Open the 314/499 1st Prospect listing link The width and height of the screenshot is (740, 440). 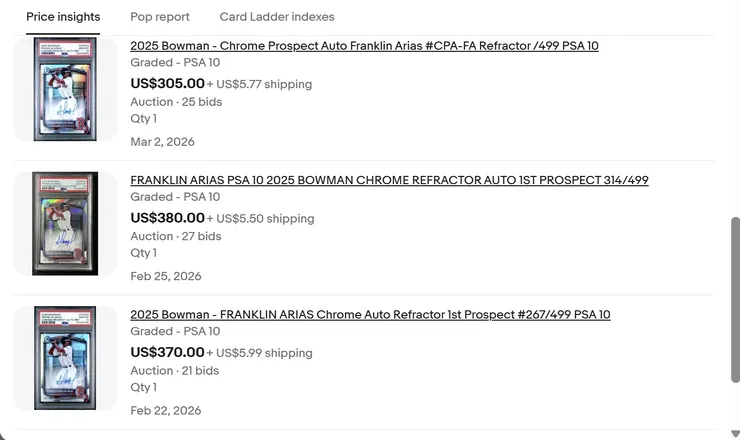(389, 180)
